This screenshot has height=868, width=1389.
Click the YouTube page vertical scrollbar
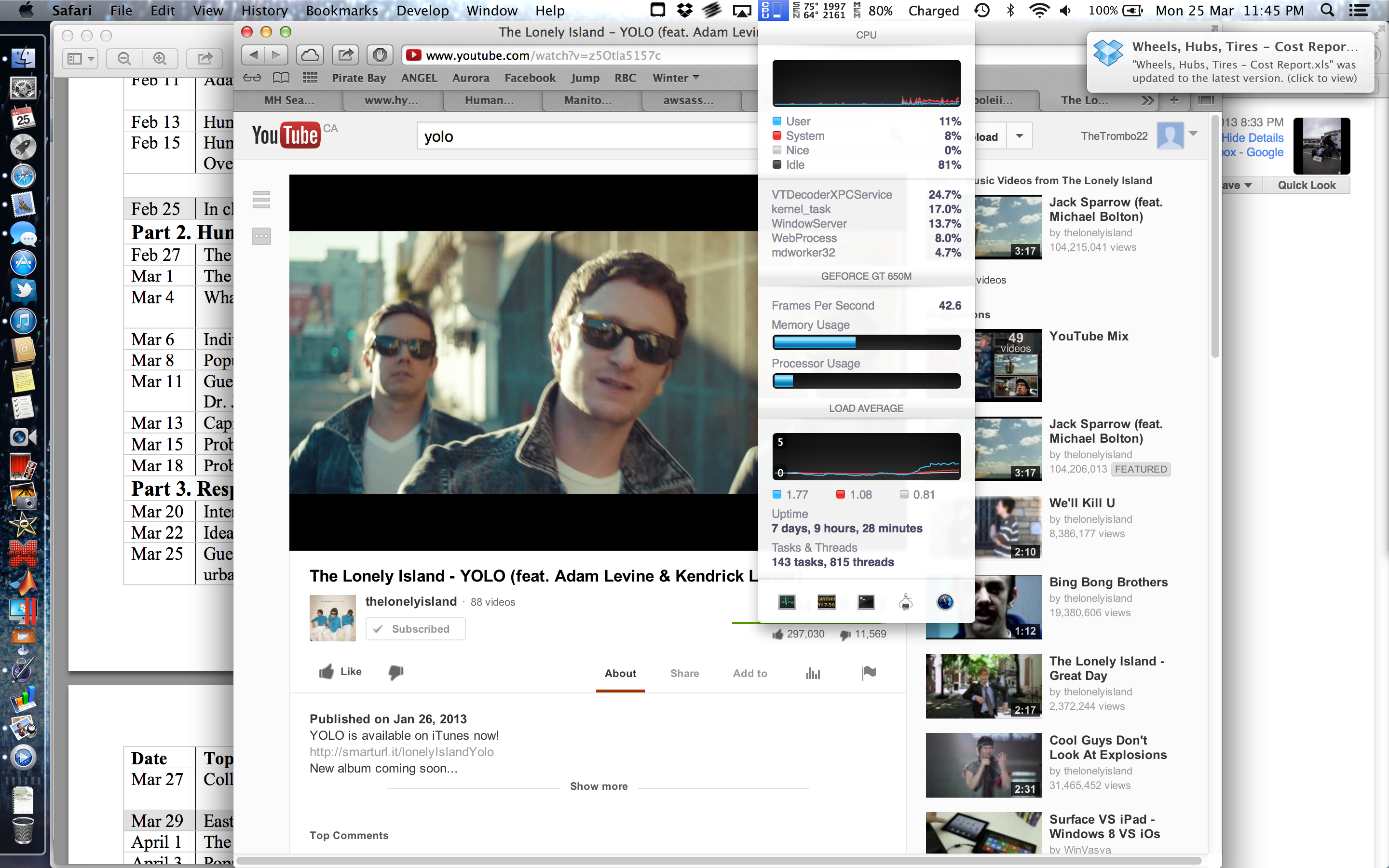(x=1214, y=236)
